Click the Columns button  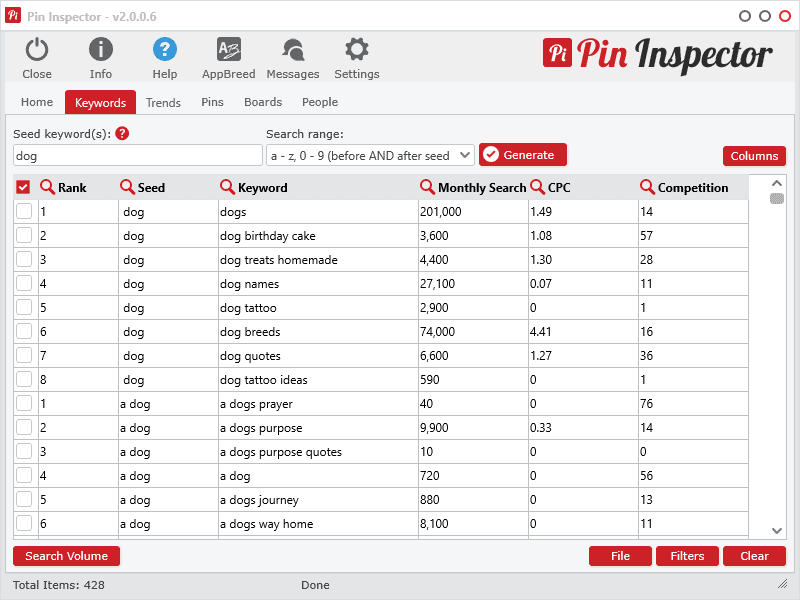[754, 156]
